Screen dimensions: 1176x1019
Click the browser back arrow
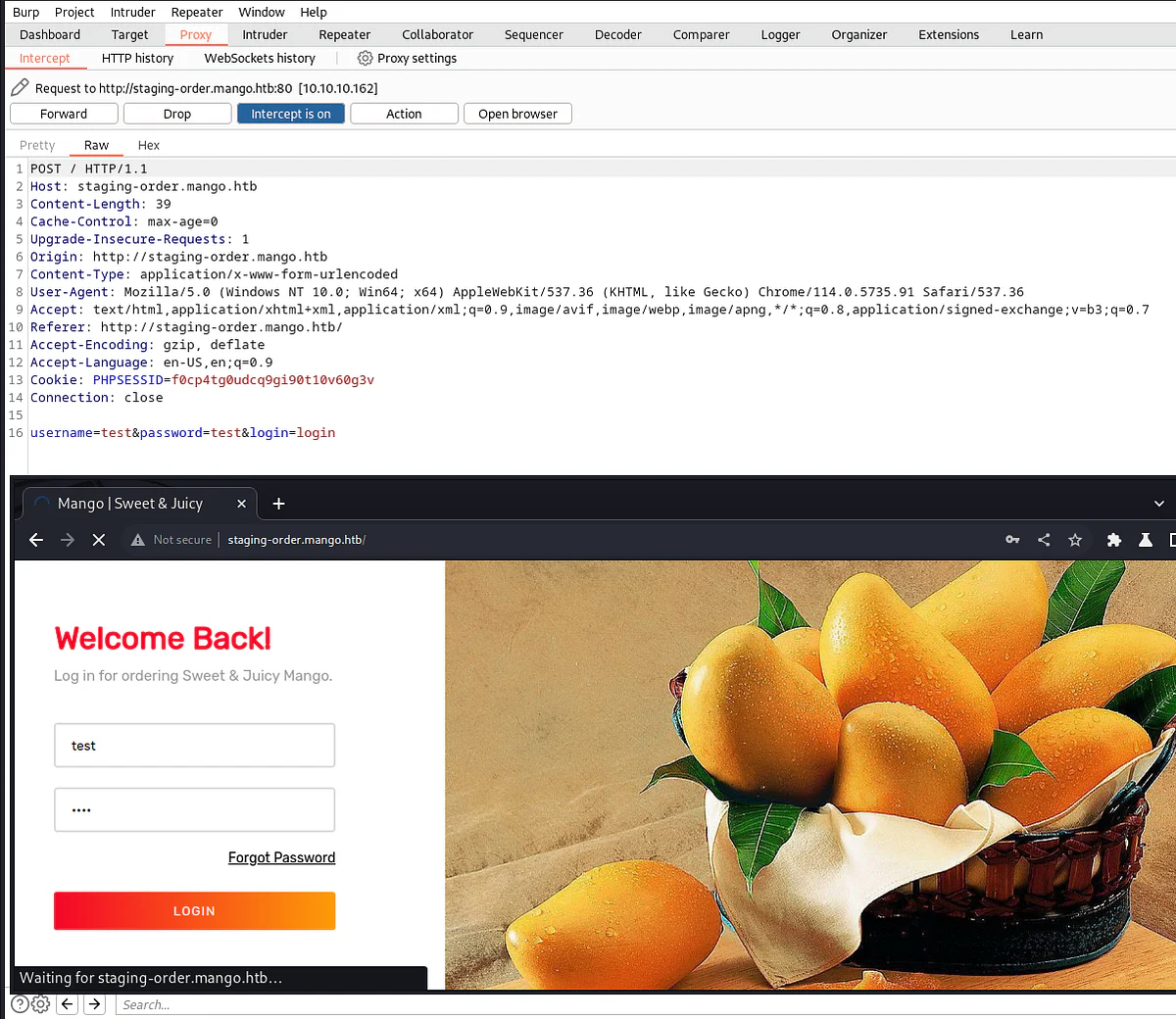click(36, 540)
